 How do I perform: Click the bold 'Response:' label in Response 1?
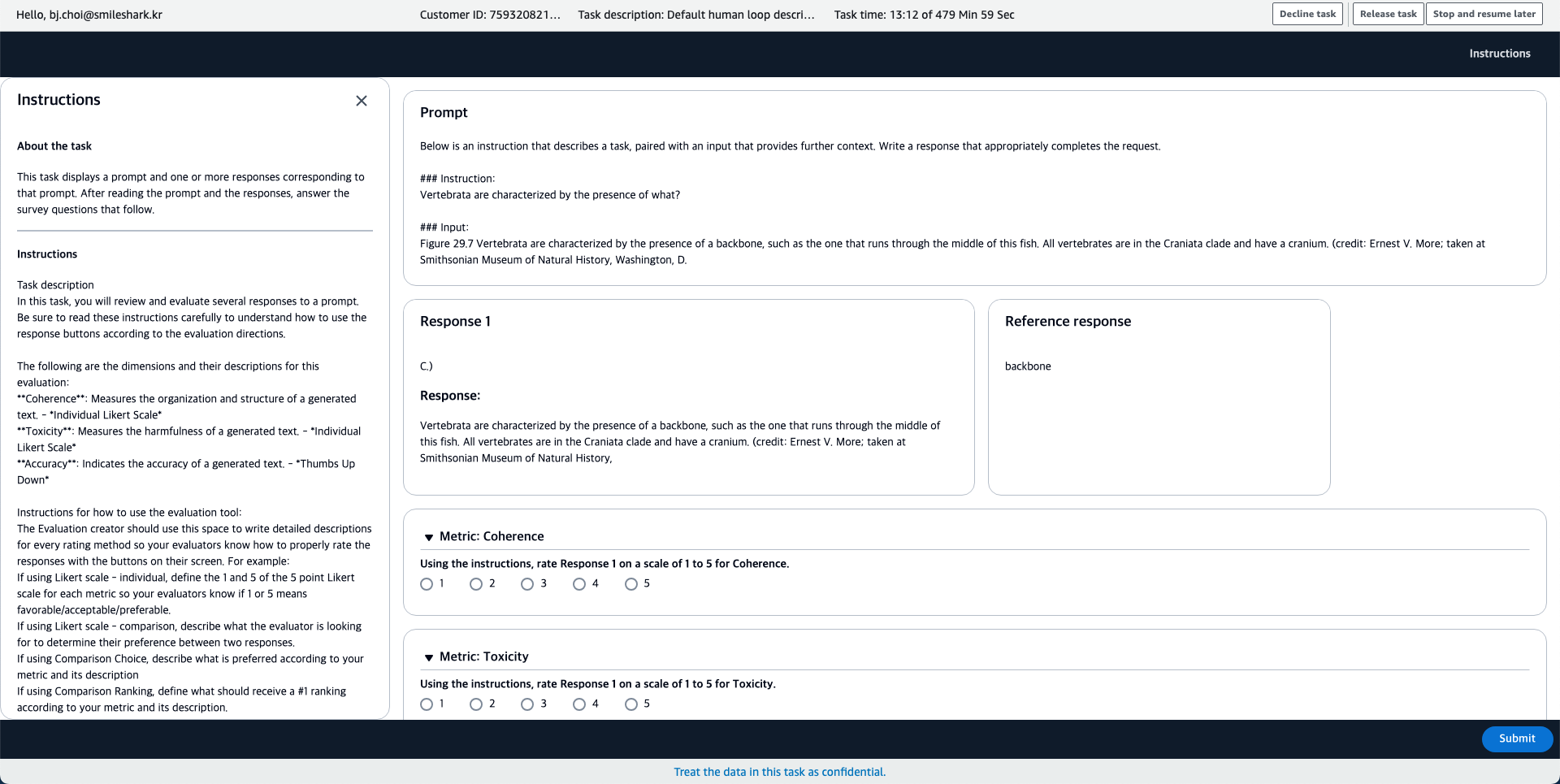(x=450, y=396)
